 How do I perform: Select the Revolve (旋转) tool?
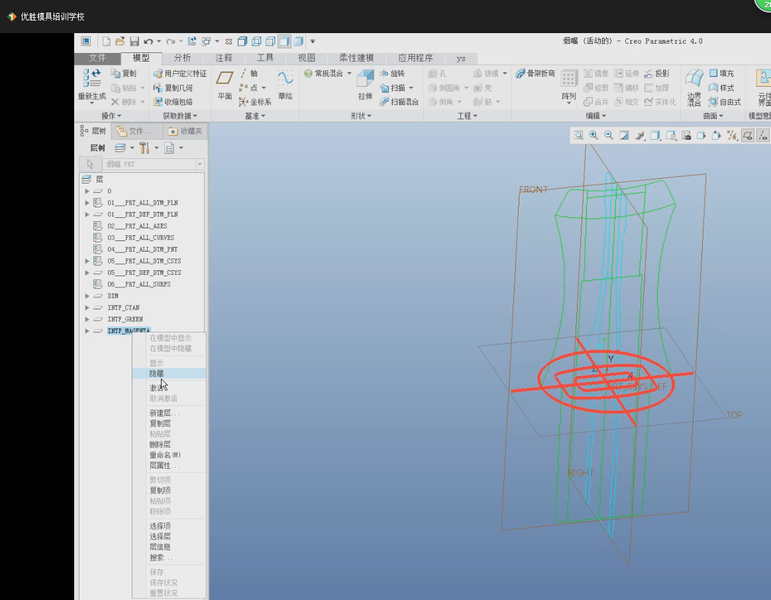[392, 73]
